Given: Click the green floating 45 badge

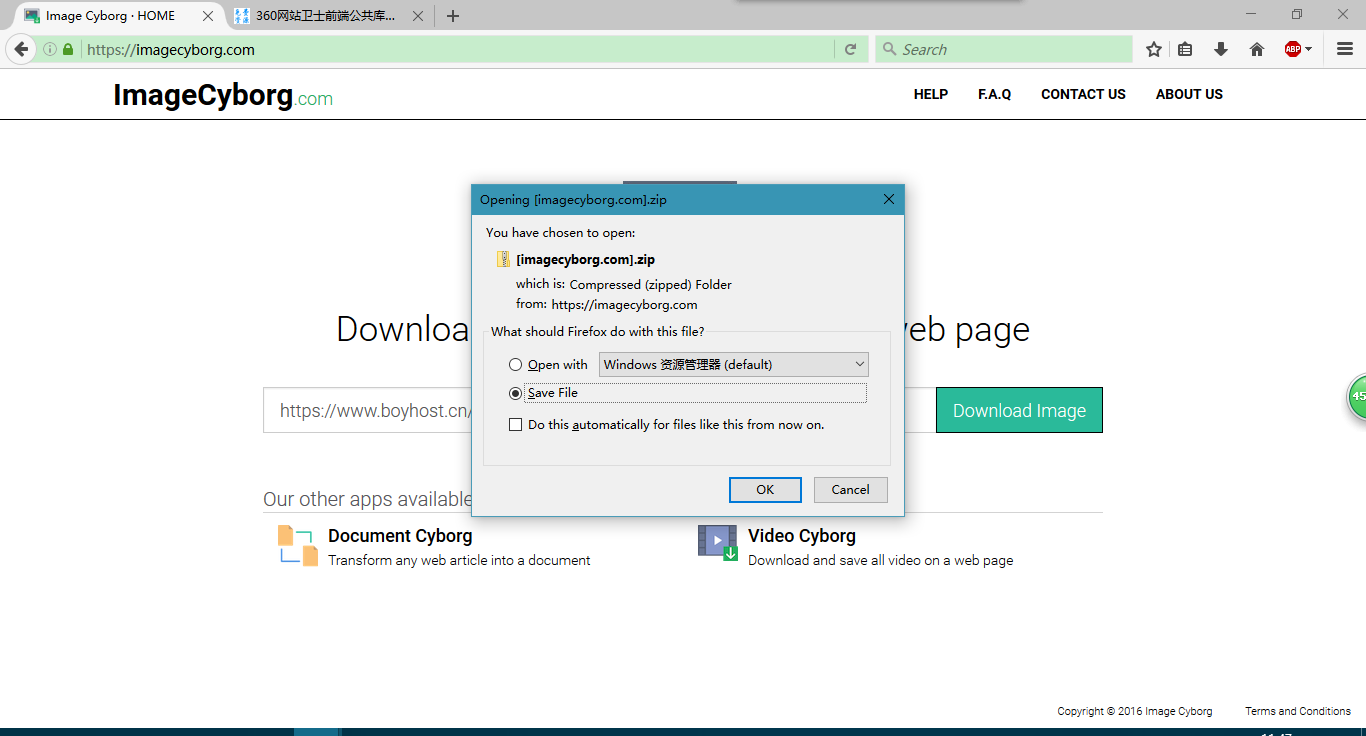Looking at the screenshot, I should [x=1357, y=397].
